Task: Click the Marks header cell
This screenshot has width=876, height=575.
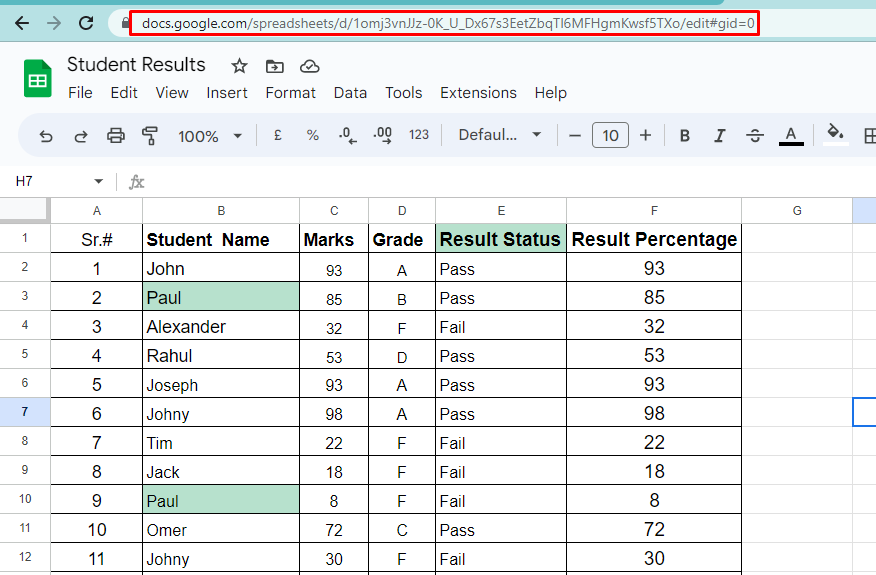Action: click(x=334, y=239)
